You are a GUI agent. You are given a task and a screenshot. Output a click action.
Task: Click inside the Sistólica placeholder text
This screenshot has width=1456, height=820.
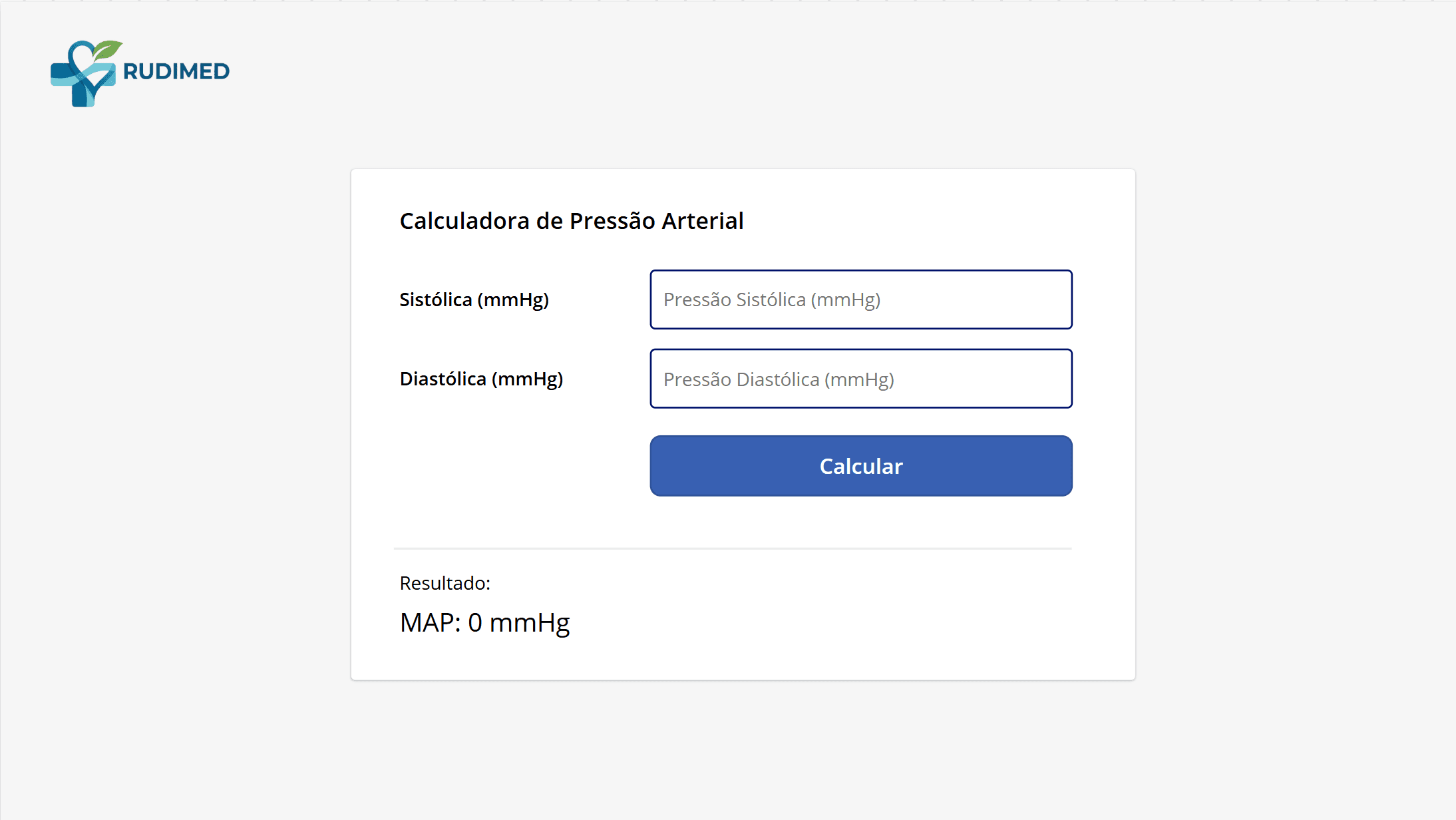click(x=772, y=300)
